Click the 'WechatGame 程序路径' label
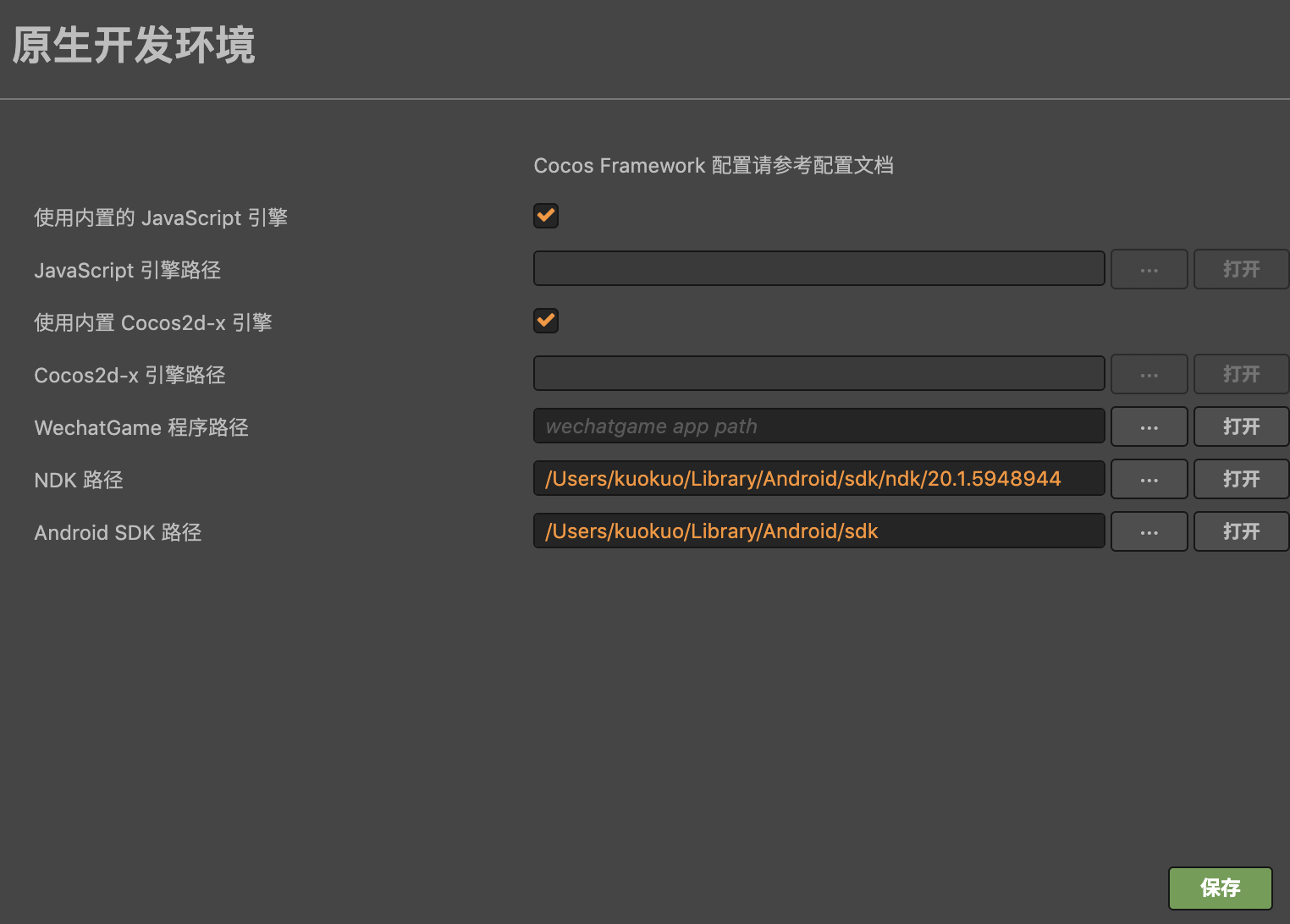The height and width of the screenshot is (924, 1290). click(x=141, y=427)
